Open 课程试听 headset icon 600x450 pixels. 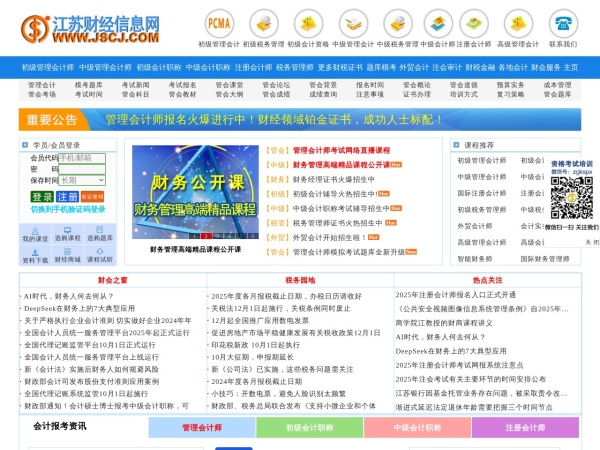coord(99,251)
